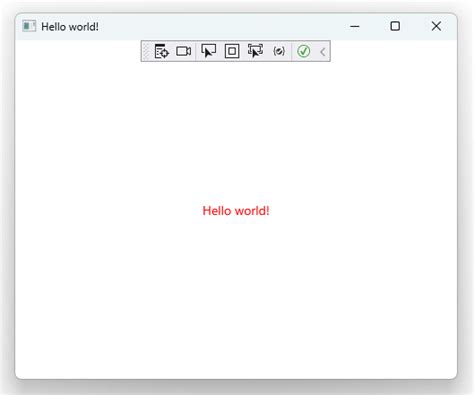
Task: Minimize the Hello world! window
Action: pyautogui.click(x=355, y=26)
